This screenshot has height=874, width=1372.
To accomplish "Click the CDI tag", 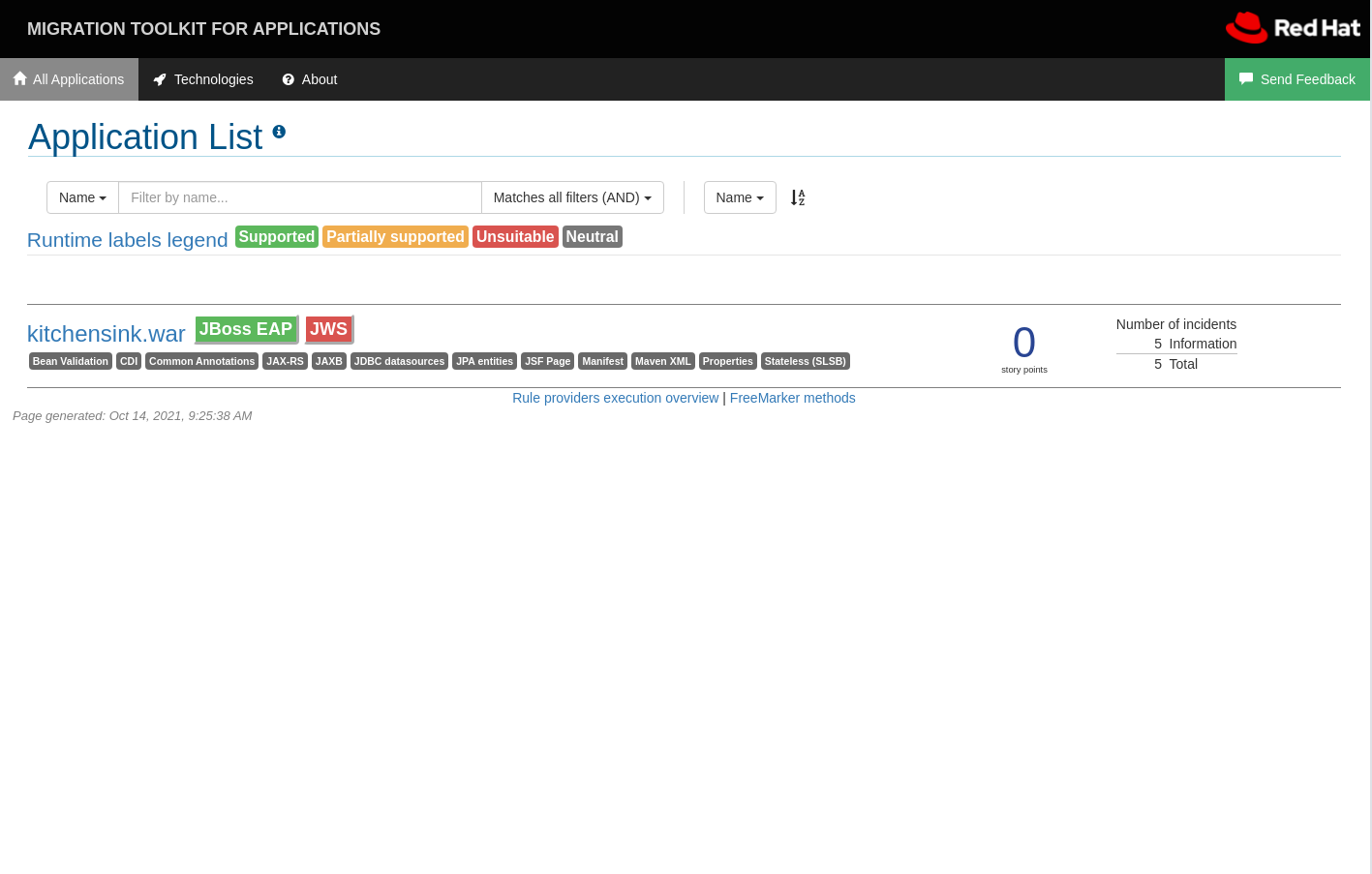I will tap(129, 361).
